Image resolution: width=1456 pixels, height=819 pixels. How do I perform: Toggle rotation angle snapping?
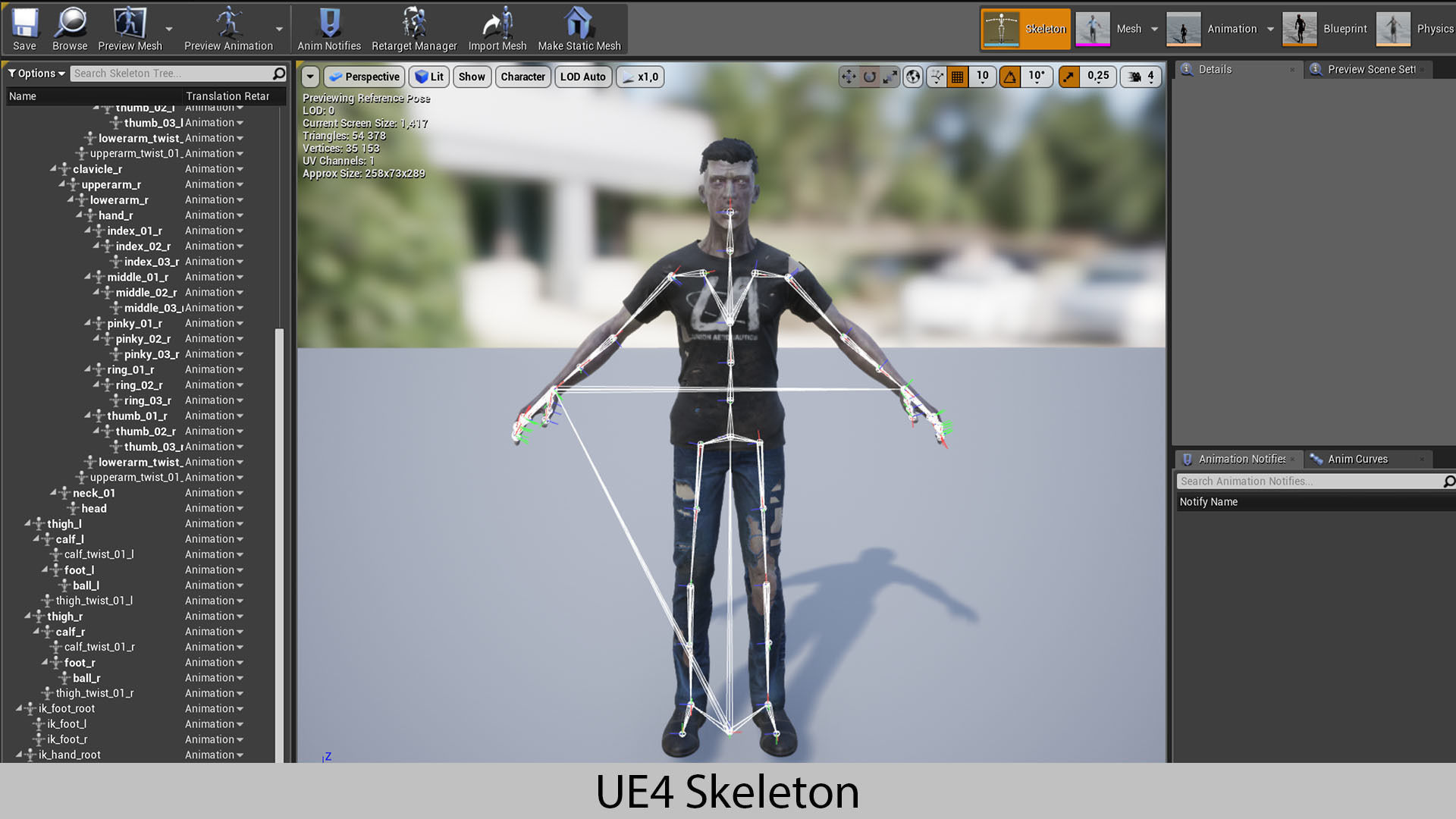(1010, 77)
